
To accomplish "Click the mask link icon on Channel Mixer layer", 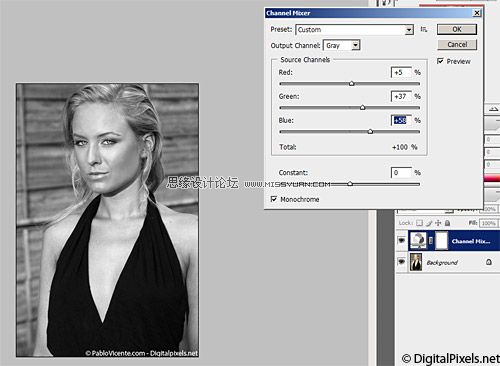I will coord(431,240).
